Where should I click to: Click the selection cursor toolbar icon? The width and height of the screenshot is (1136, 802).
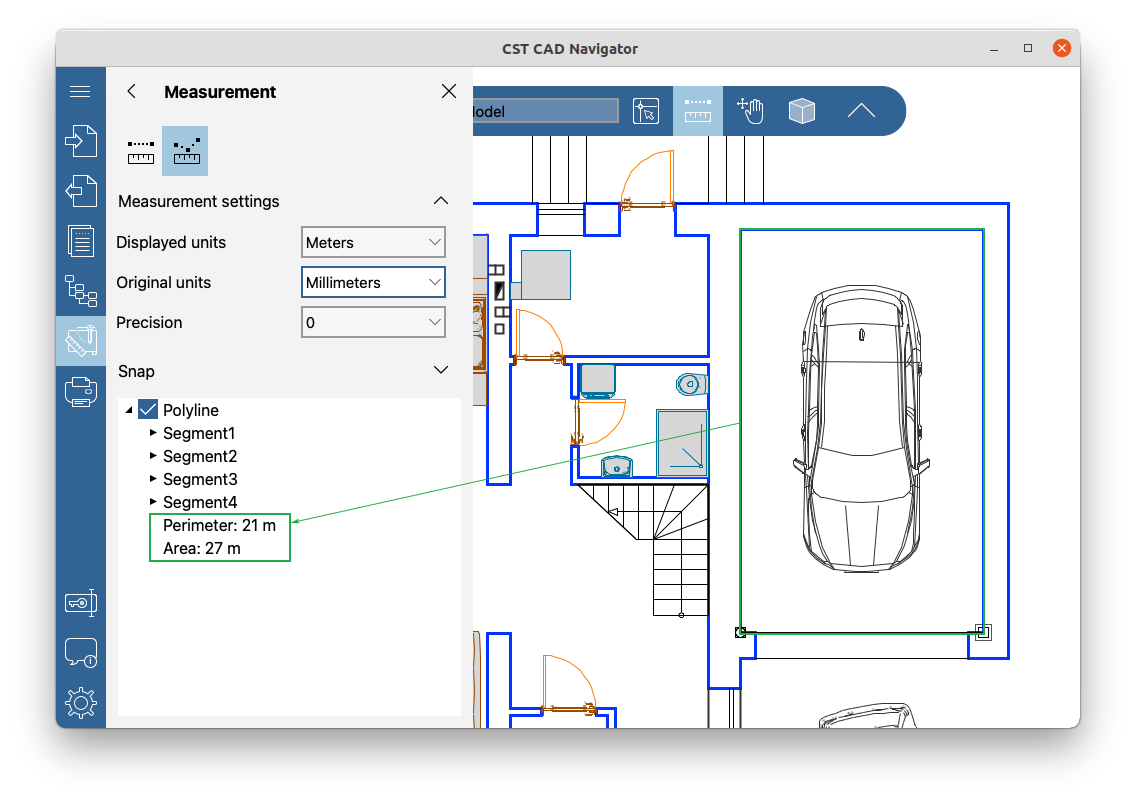click(x=646, y=111)
